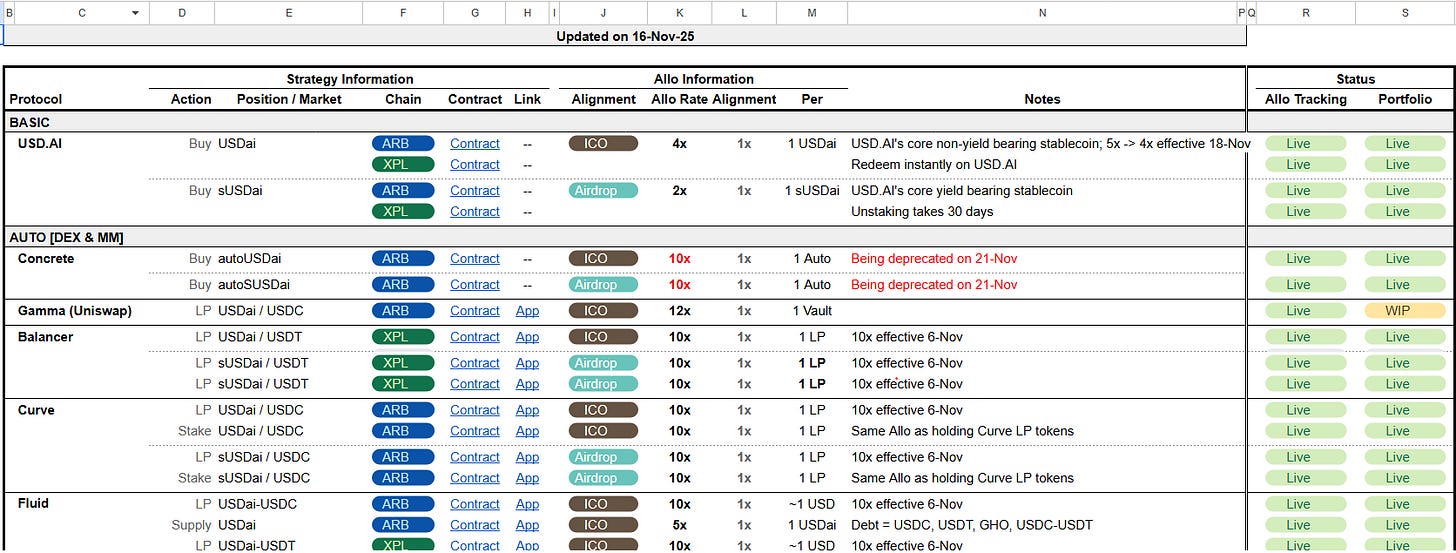This screenshot has width=1456, height=553.
Task: Open Contract link in Gamma (Uniswap) row
Action: pos(475,310)
